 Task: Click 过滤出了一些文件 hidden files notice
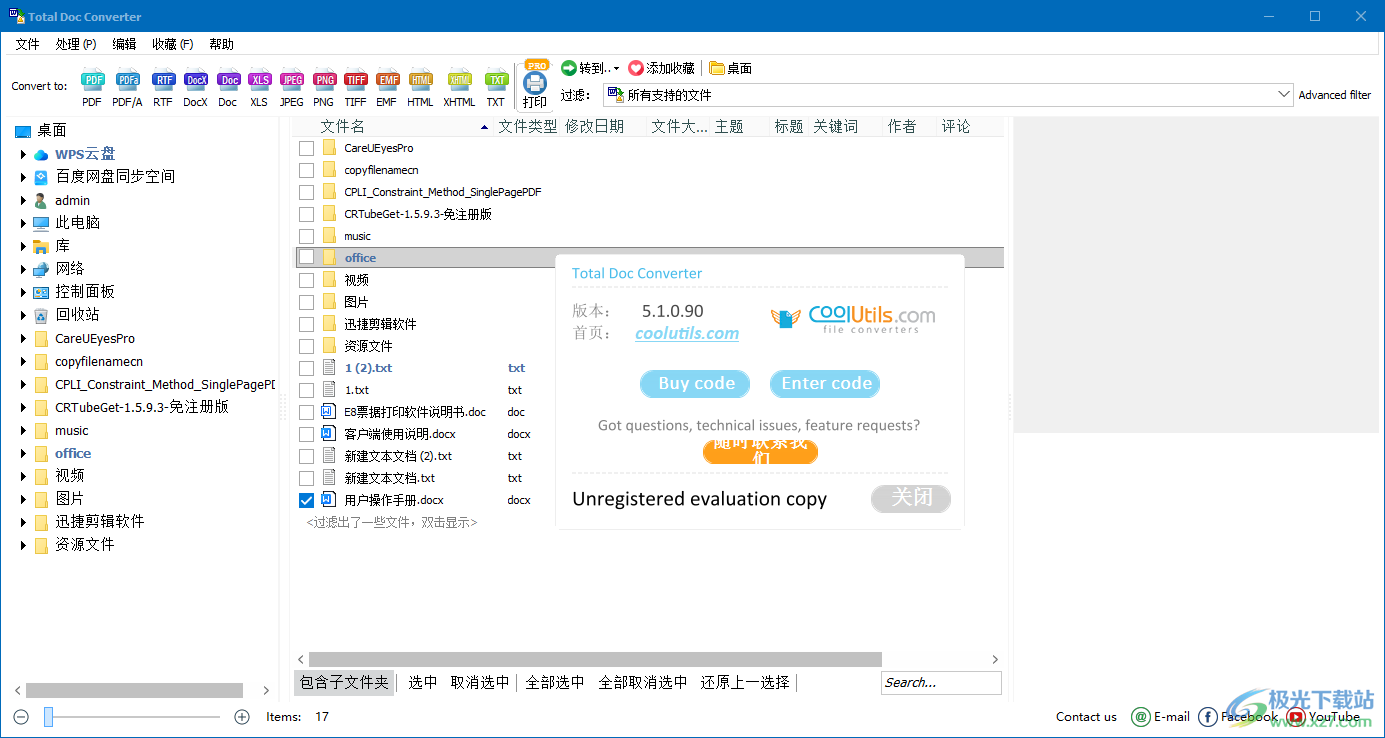pyautogui.click(x=392, y=522)
